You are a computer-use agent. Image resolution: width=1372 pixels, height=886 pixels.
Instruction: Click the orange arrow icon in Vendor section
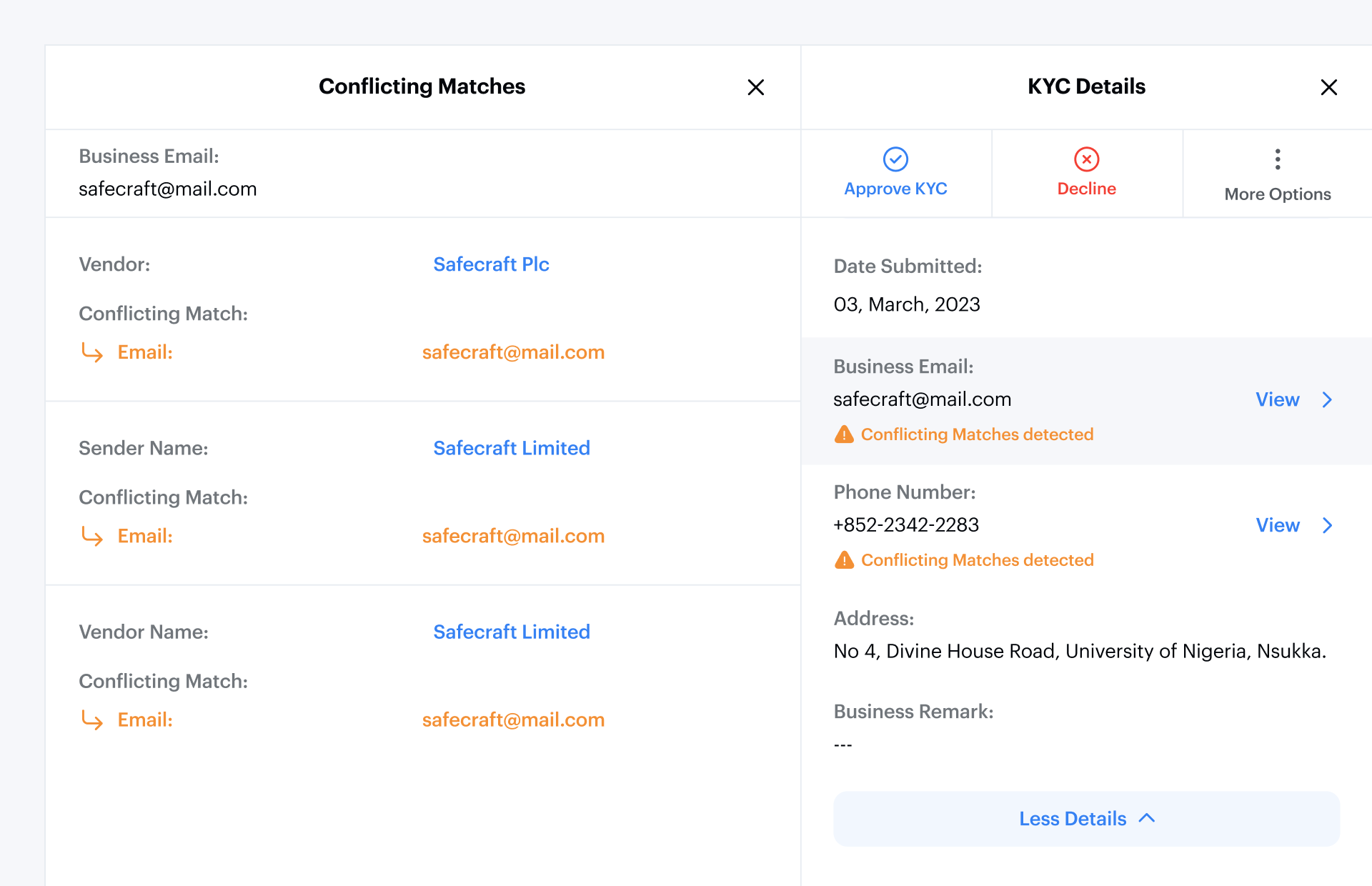(92, 352)
